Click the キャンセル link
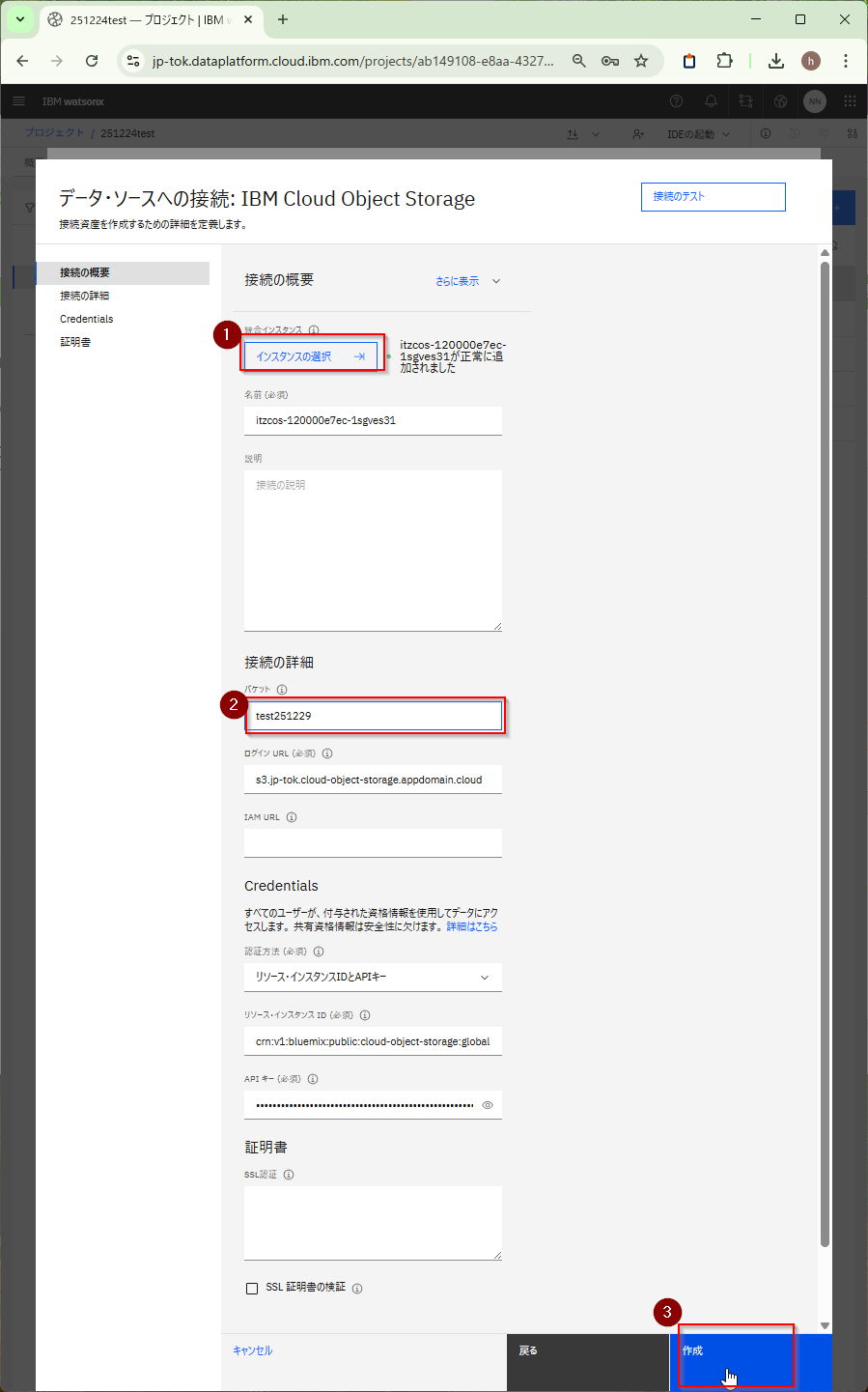The image size is (868, 1392). [x=253, y=1350]
